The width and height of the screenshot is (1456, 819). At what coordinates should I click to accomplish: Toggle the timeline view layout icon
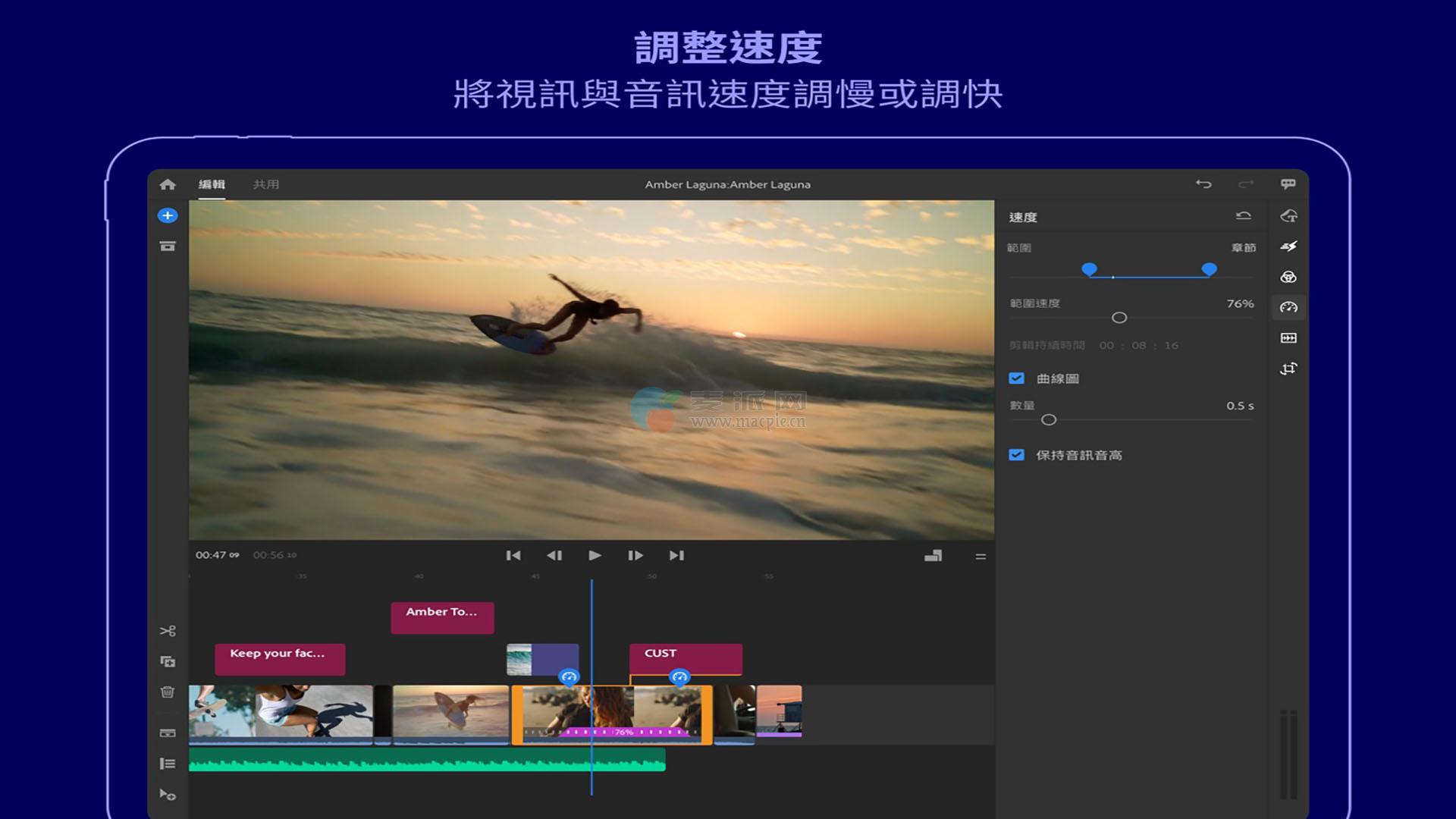(x=934, y=556)
